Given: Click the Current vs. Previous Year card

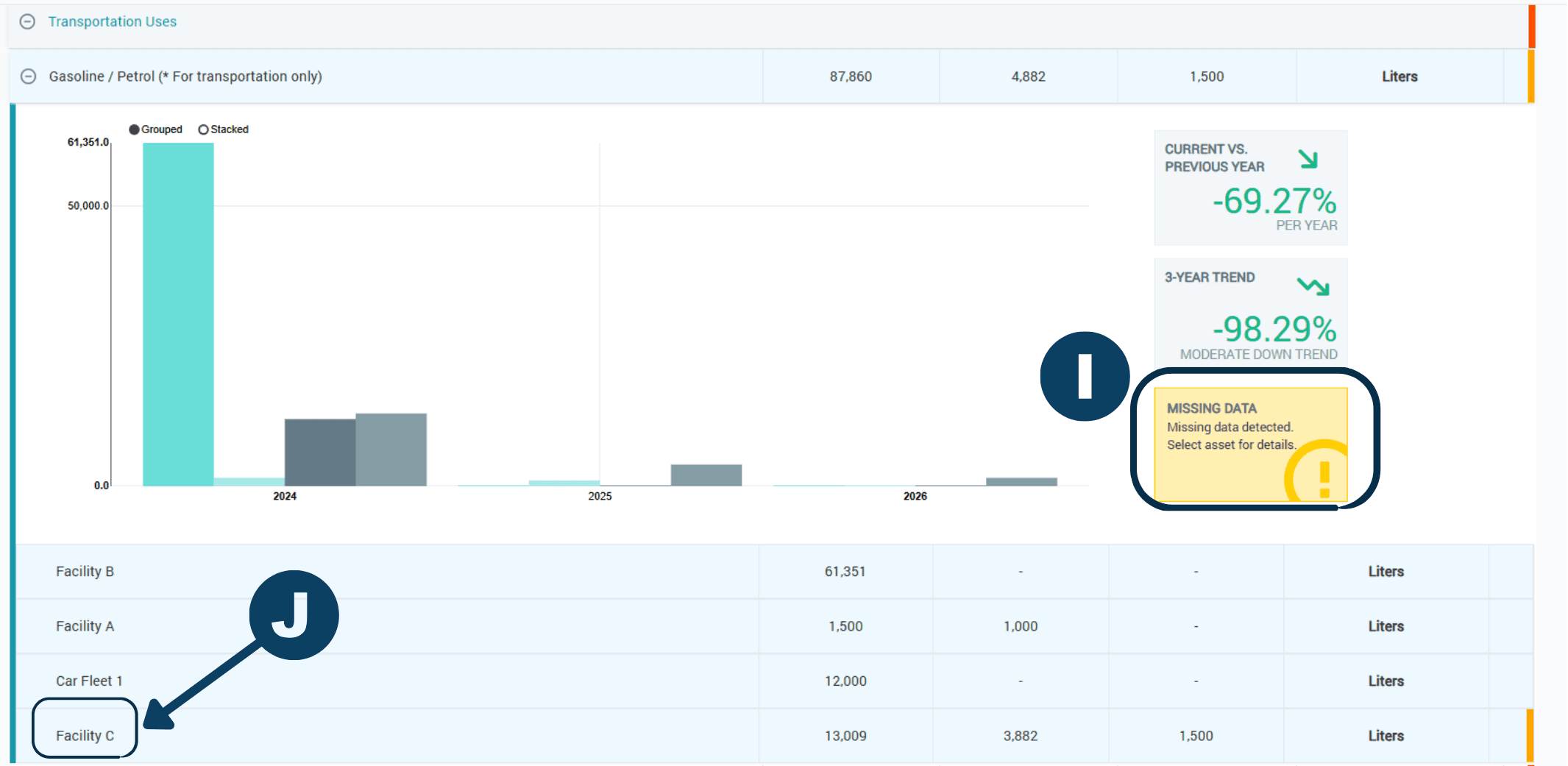Looking at the screenshot, I should click(1251, 188).
